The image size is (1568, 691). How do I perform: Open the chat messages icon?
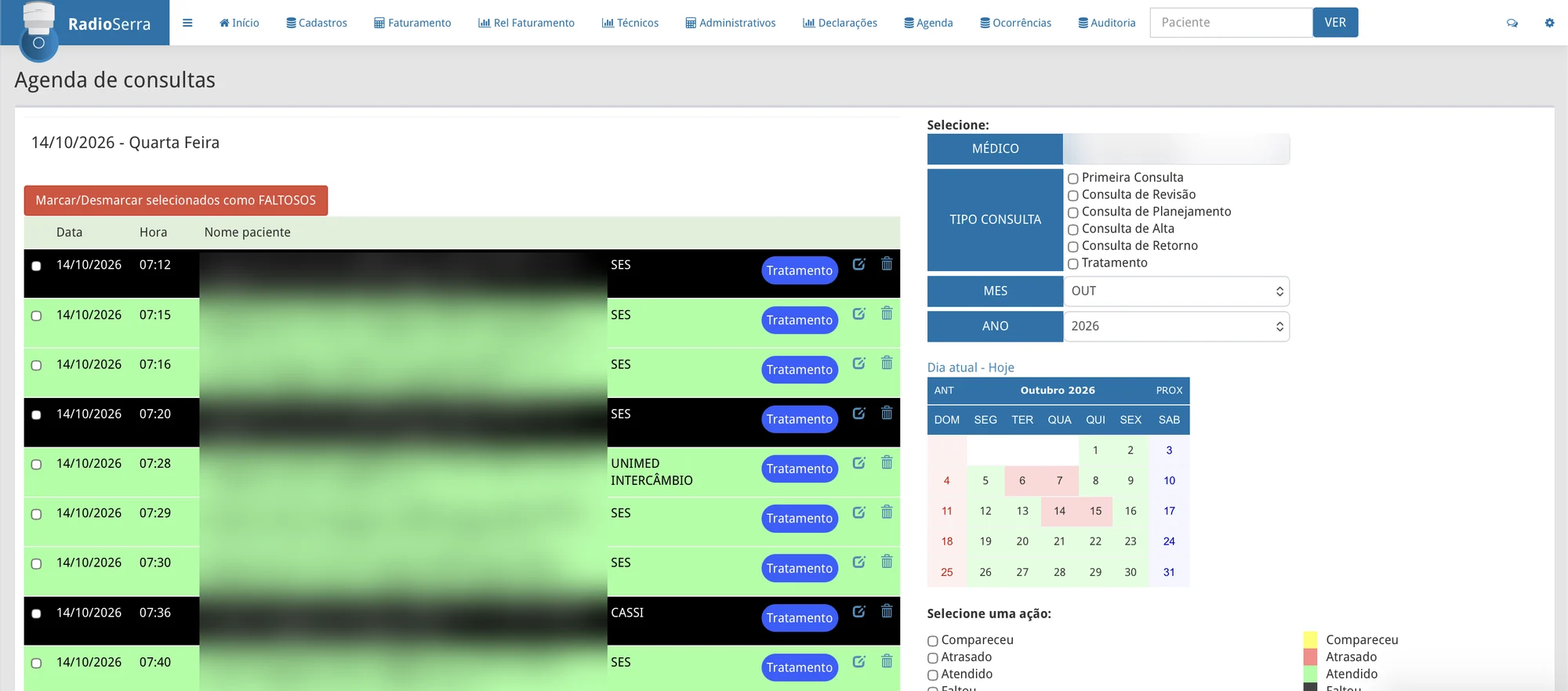pos(1512,23)
